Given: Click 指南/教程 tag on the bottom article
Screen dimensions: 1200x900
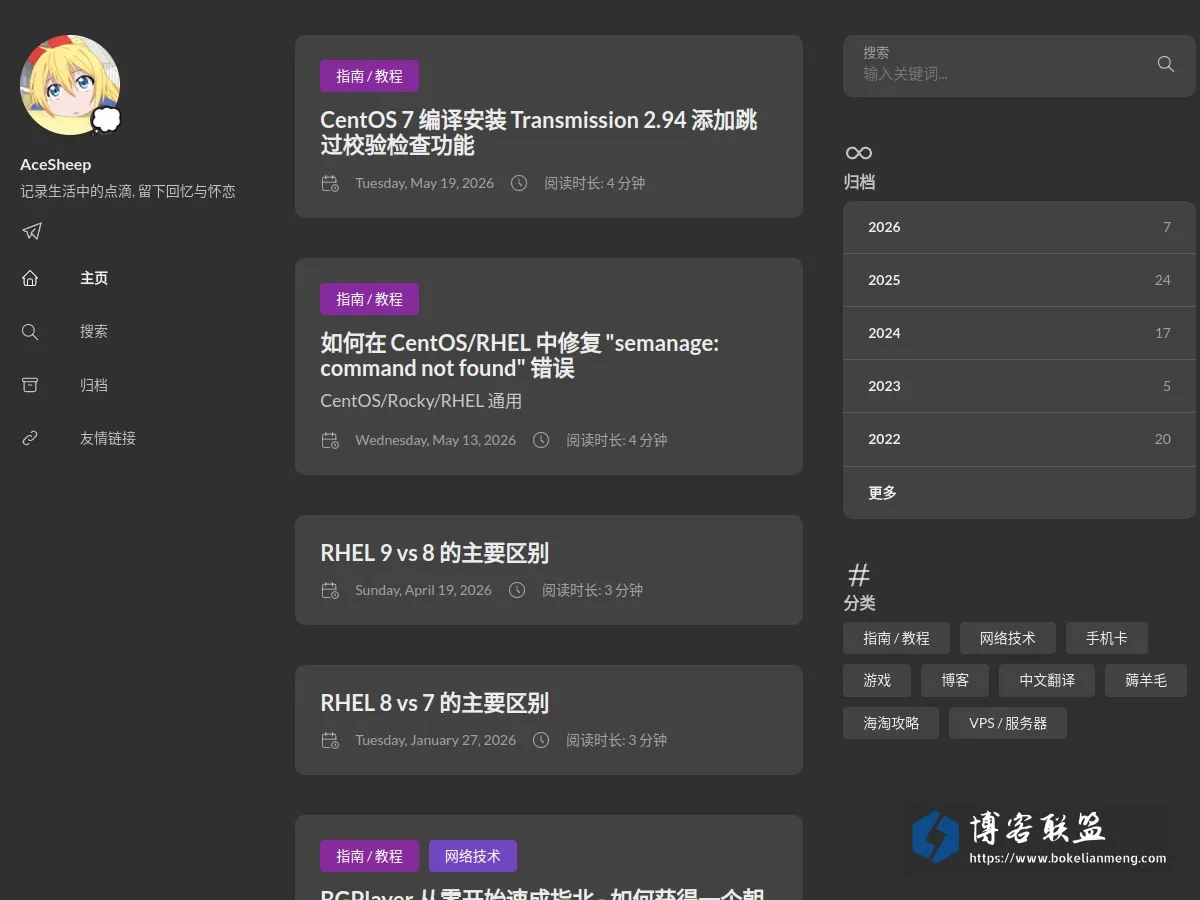Looking at the screenshot, I should [369, 856].
